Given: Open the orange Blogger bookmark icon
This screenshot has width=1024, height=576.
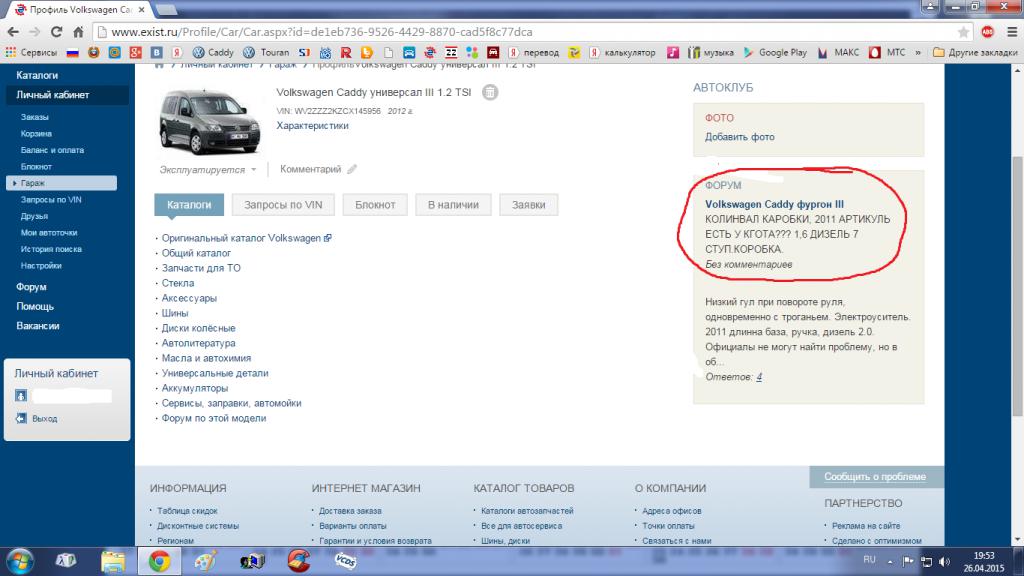Looking at the screenshot, I should click(367, 52).
